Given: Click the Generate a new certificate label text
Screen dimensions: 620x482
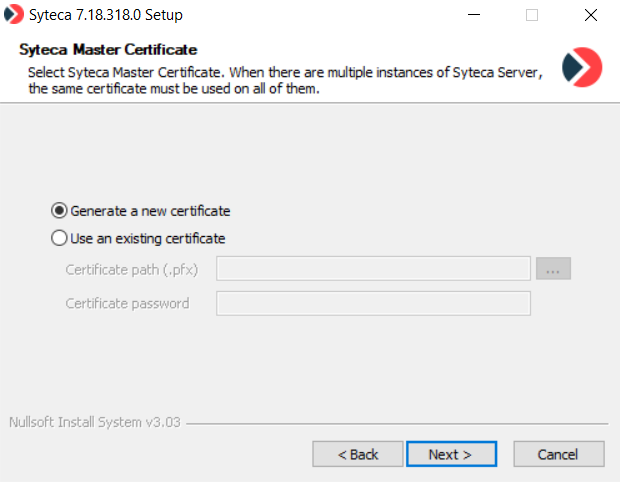Looking at the screenshot, I should pos(150,211).
